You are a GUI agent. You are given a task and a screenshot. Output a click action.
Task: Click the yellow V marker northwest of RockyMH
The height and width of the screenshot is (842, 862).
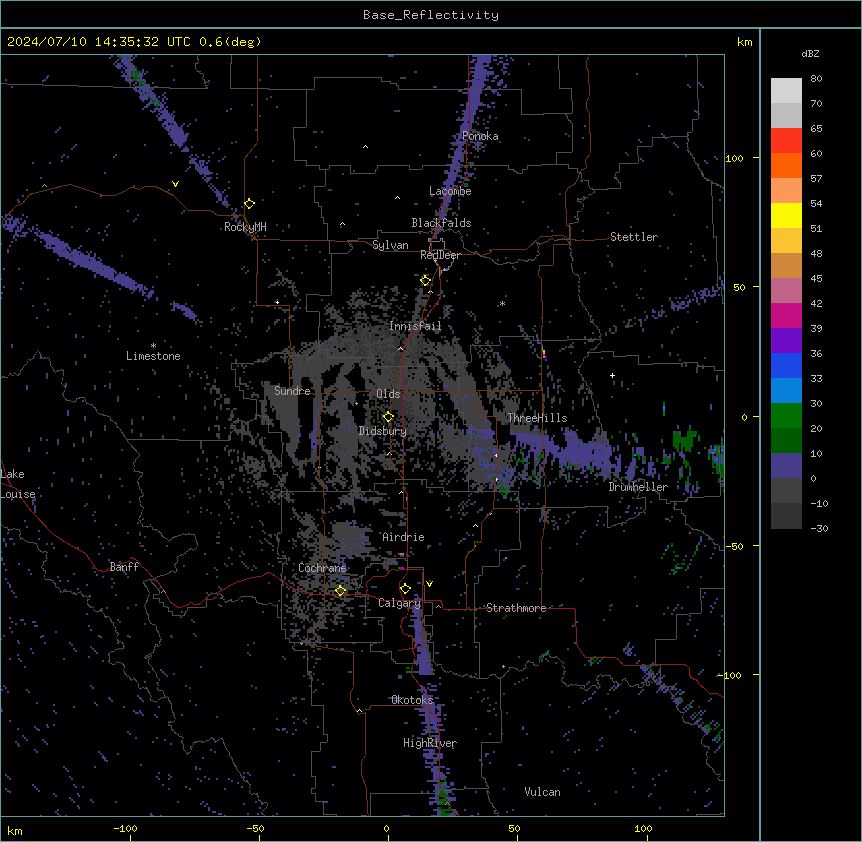click(175, 184)
